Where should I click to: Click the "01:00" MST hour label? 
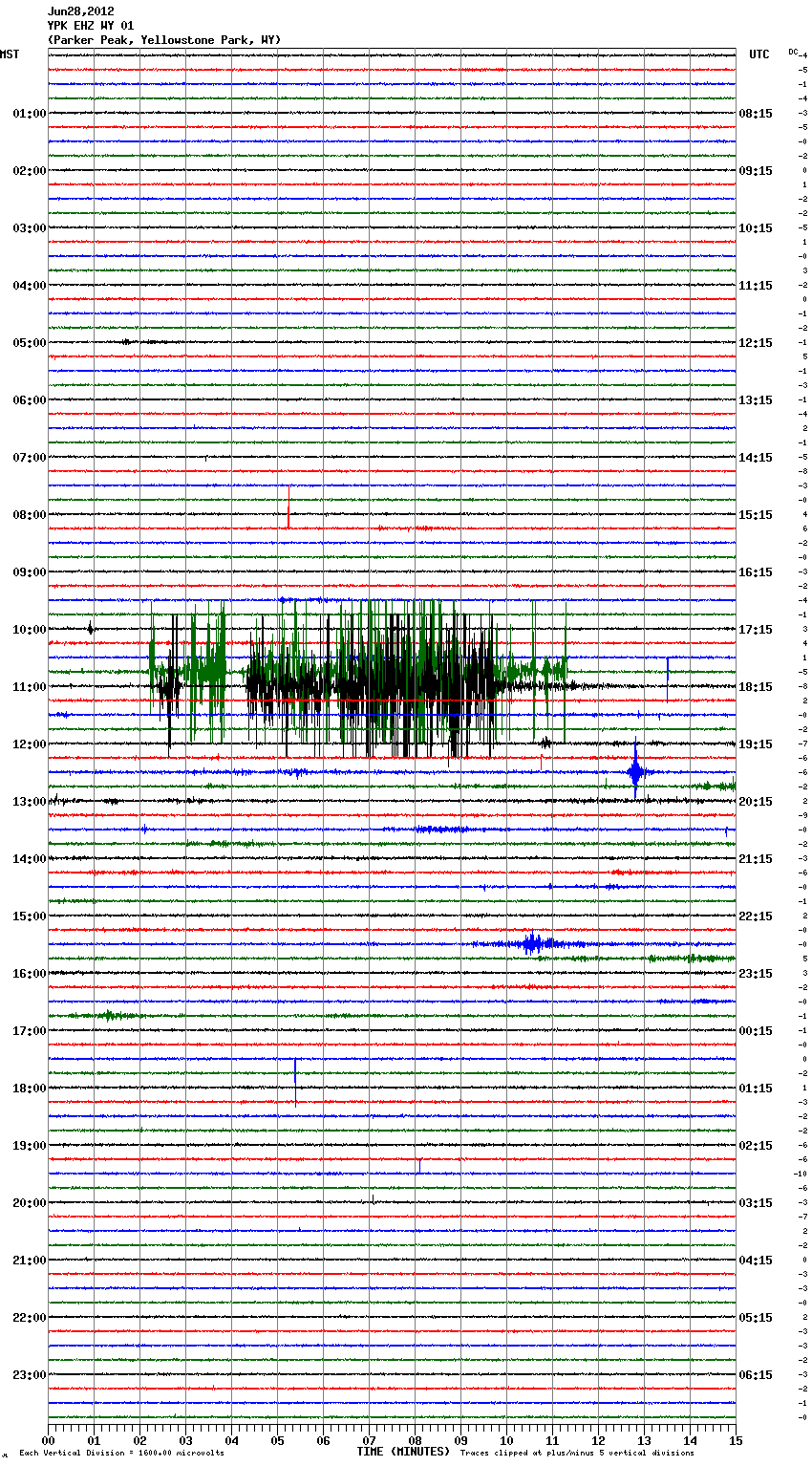pyautogui.click(x=30, y=114)
